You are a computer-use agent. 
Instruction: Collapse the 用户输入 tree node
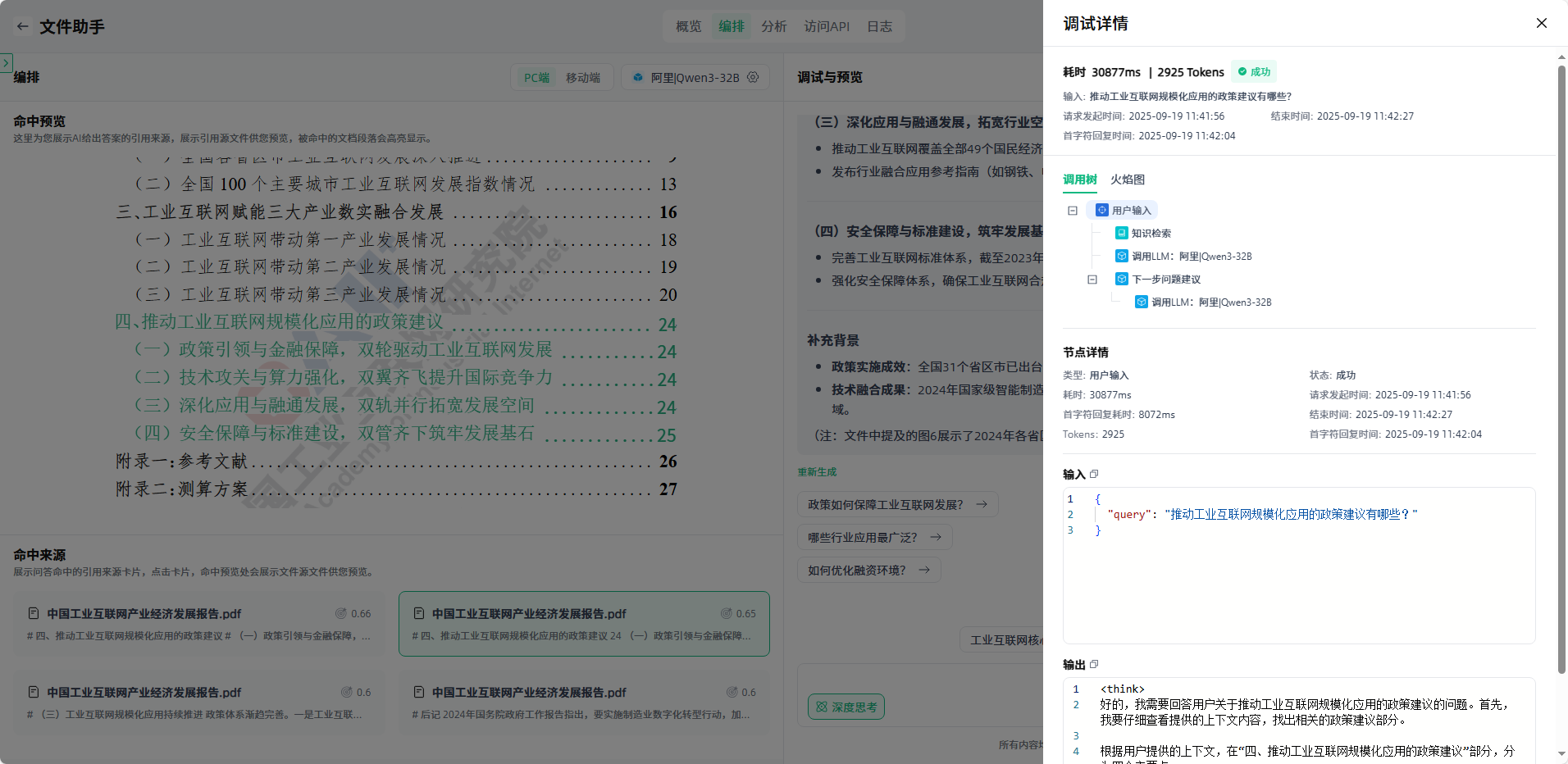[1073, 211]
